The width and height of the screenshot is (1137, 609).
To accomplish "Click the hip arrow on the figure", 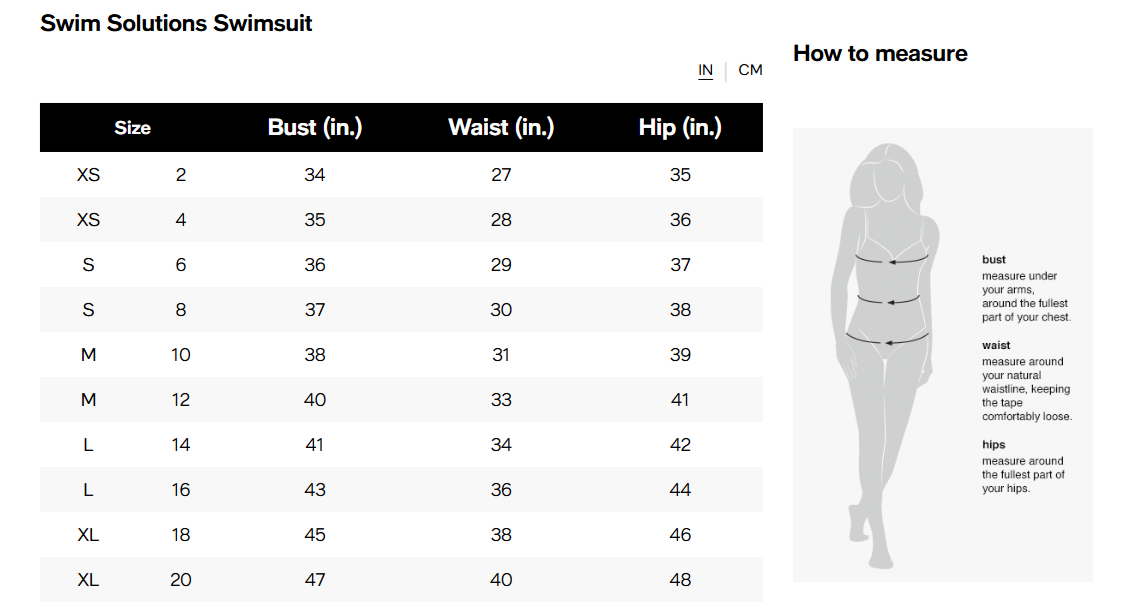I will [889, 340].
